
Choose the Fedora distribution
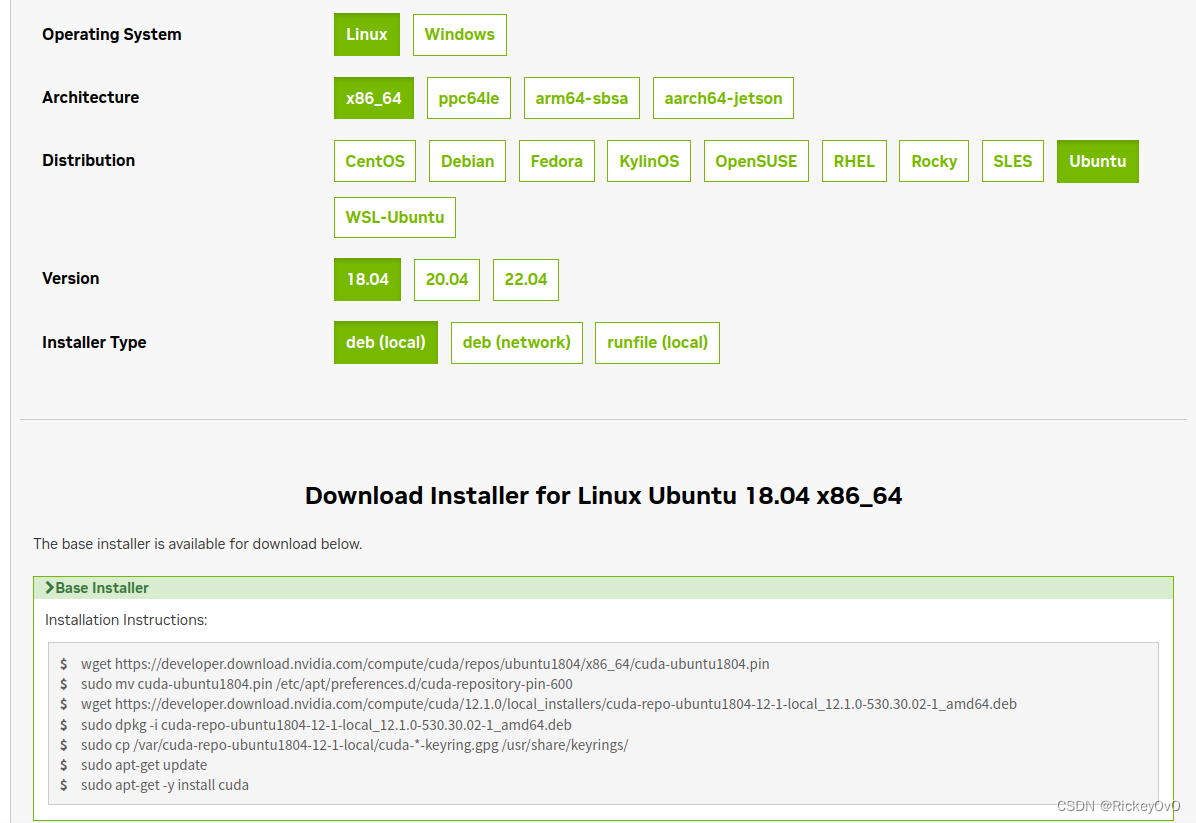click(556, 160)
